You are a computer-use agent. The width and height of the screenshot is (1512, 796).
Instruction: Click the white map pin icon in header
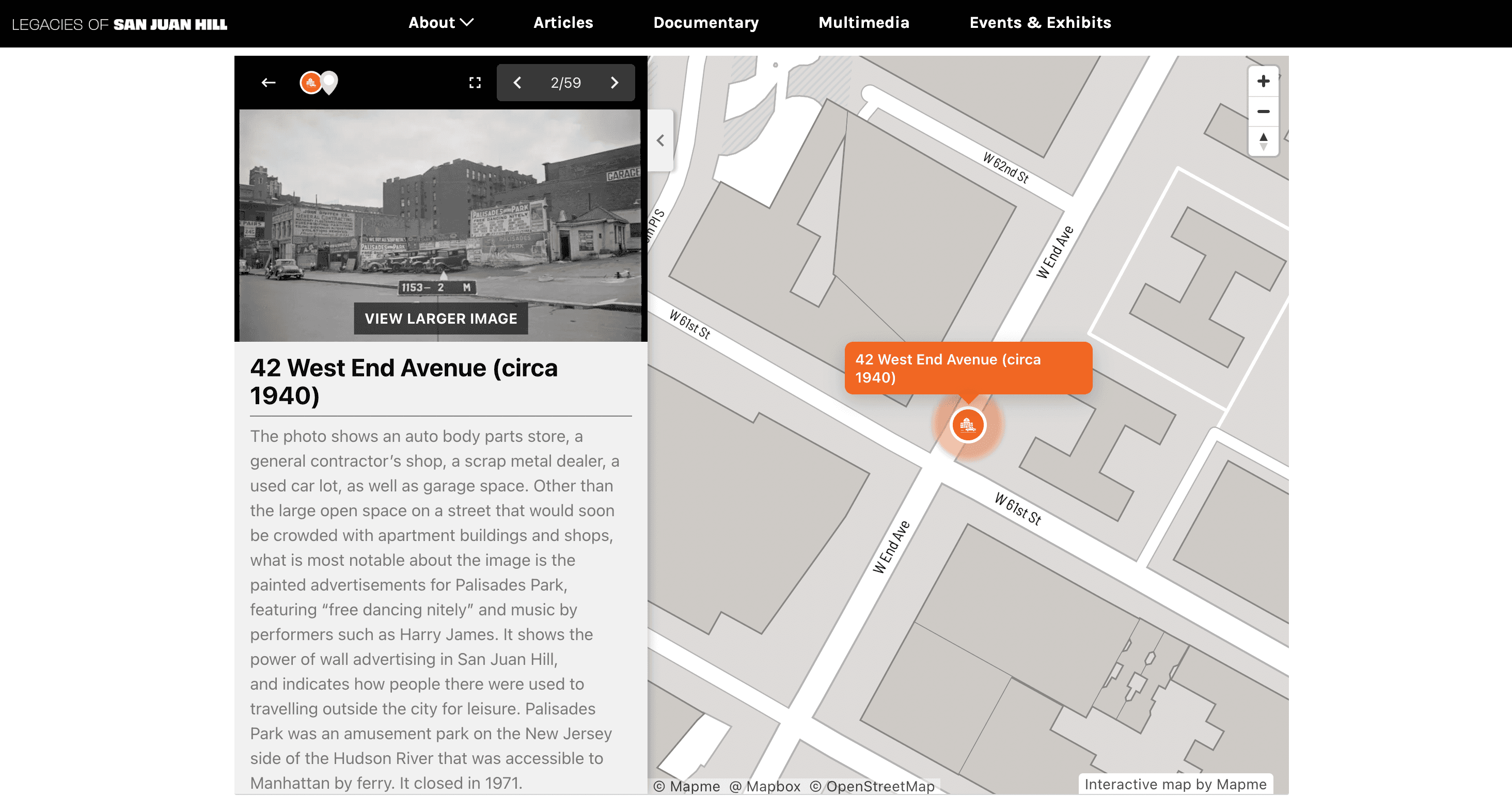pos(330,82)
